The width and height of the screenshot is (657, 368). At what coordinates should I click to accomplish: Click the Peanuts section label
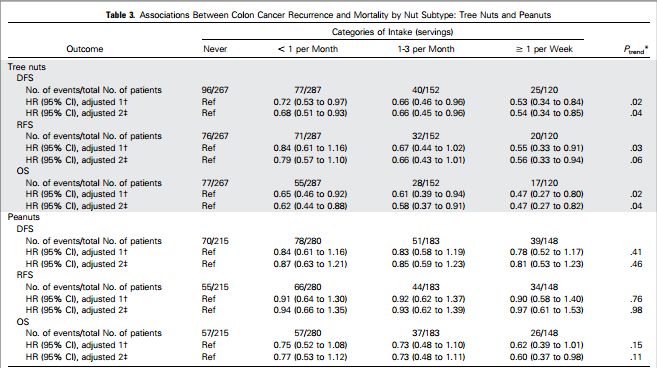[24, 217]
